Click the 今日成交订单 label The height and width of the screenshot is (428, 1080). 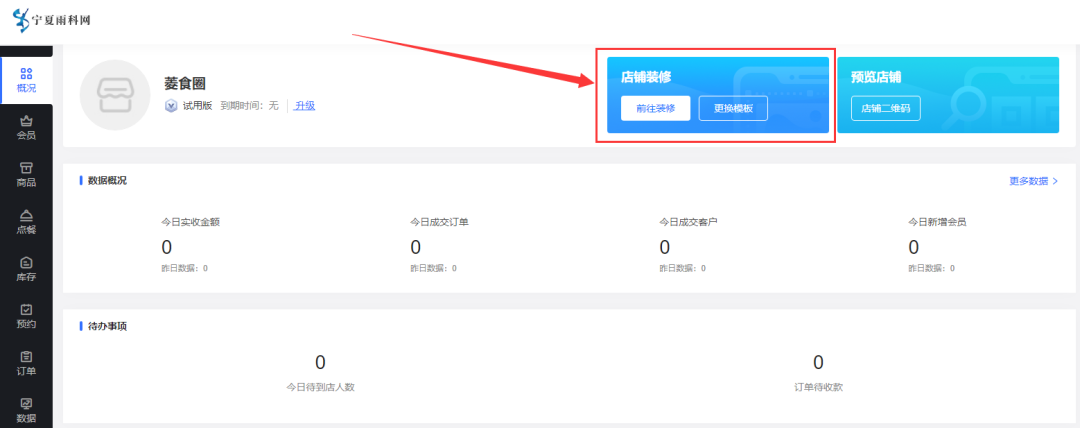pos(439,222)
